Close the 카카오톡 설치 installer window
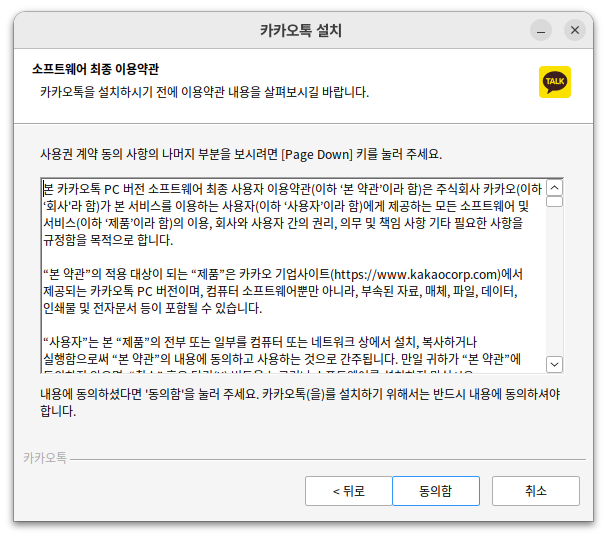 tap(574, 30)
